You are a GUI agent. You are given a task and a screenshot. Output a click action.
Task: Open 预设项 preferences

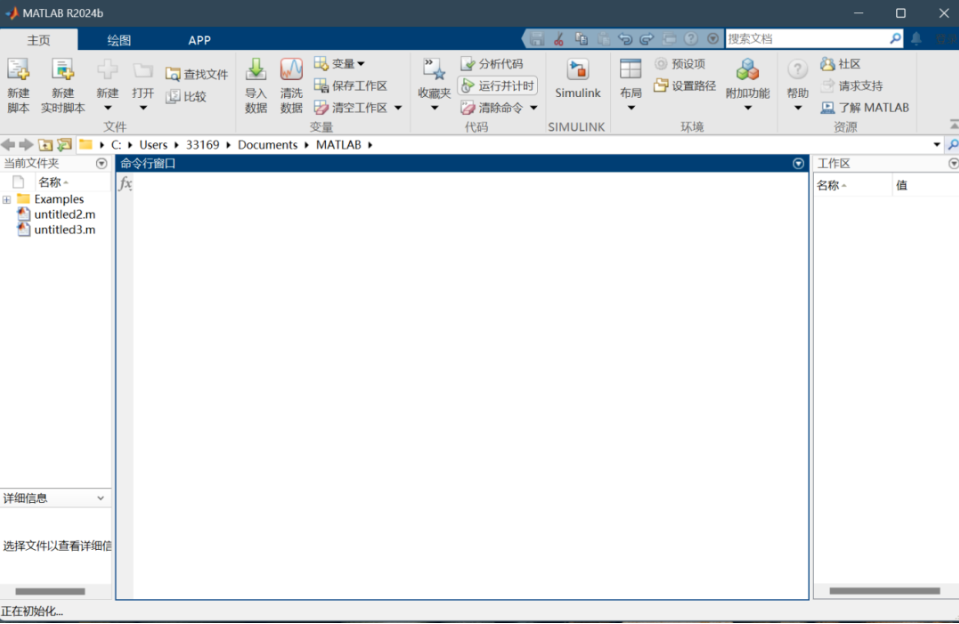click(679, 64)
